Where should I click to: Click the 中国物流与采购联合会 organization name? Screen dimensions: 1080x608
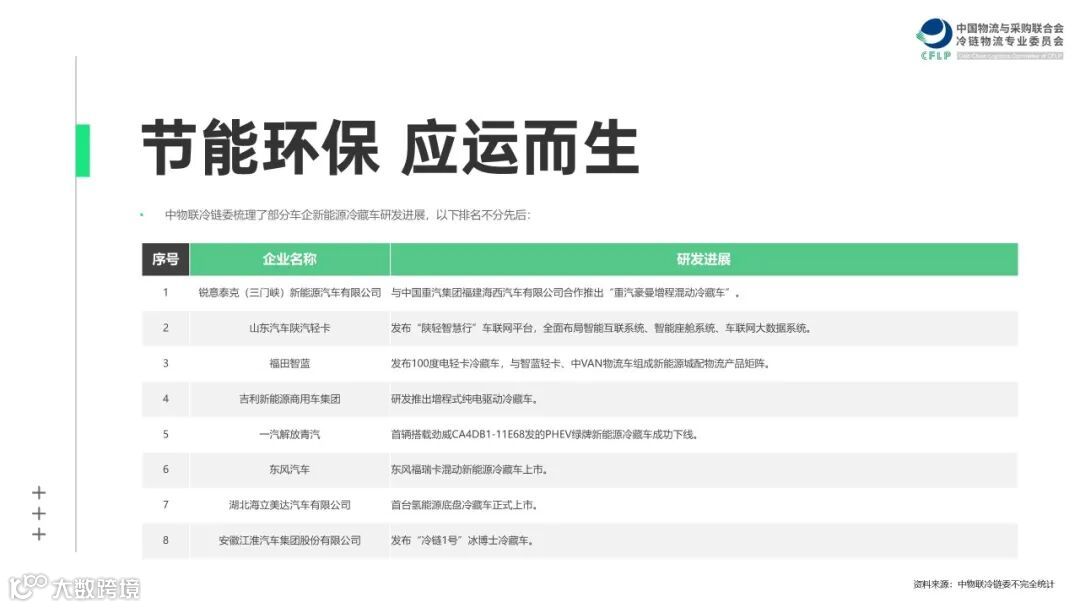[x=1010, y=28]
